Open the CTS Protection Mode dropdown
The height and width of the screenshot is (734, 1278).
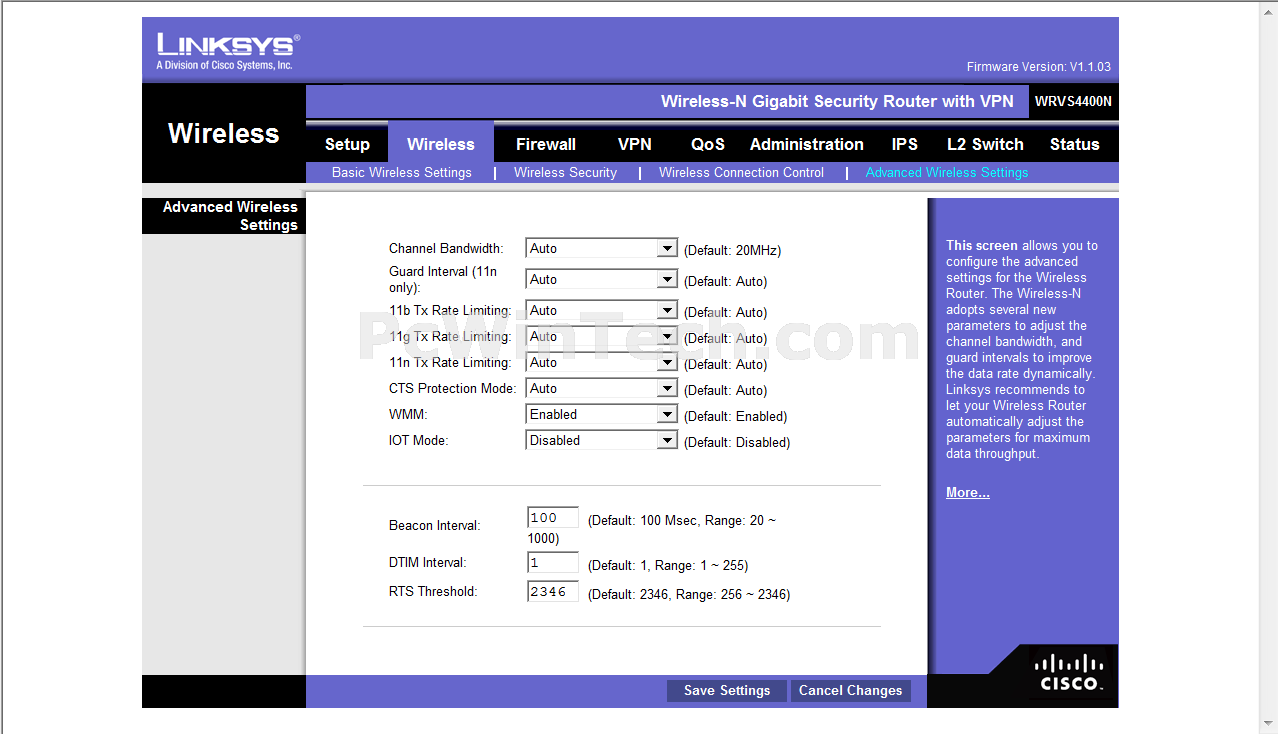click(x=602, y=389)
